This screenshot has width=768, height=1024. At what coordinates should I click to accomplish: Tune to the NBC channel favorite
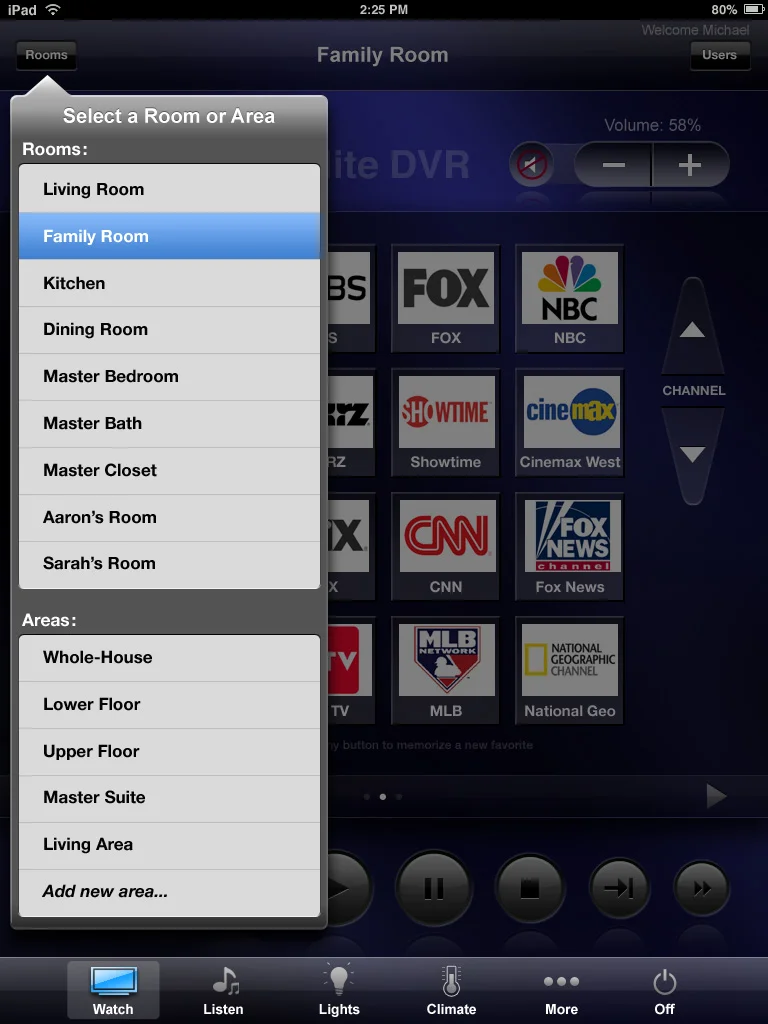coord(569,298)
